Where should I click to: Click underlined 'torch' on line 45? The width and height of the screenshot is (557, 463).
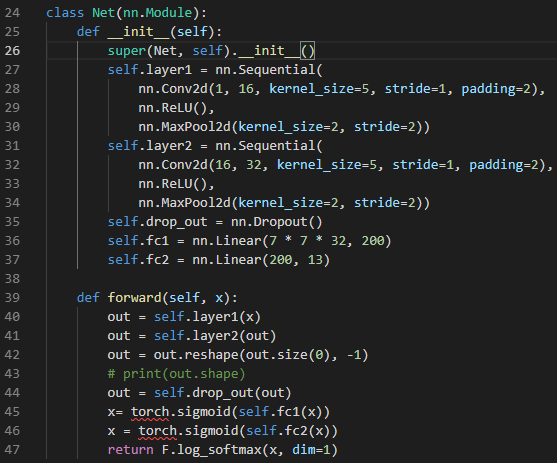tap(150, 412)
